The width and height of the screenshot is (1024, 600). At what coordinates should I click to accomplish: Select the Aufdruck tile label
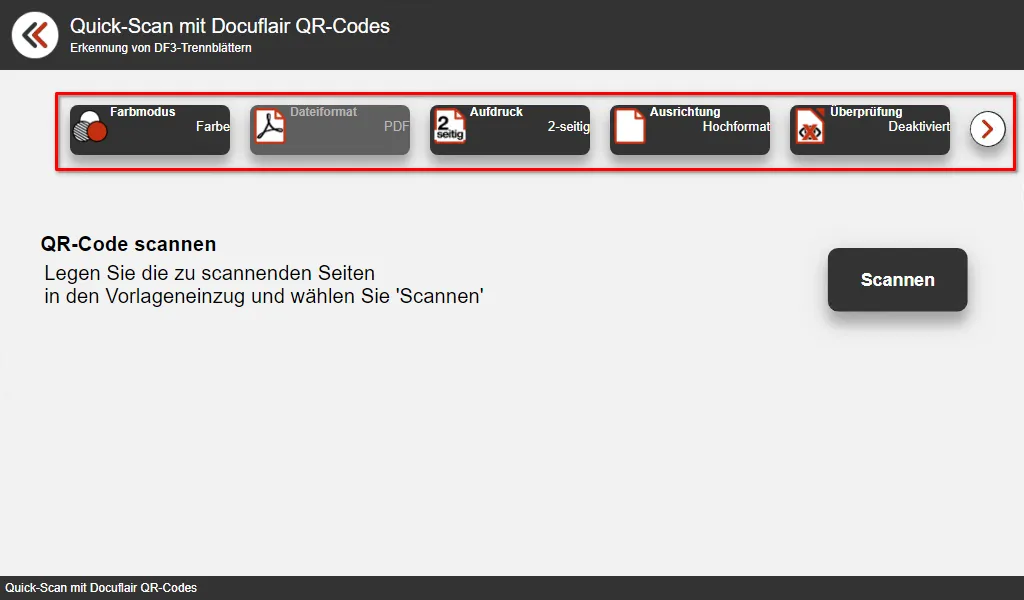(496, 112)
